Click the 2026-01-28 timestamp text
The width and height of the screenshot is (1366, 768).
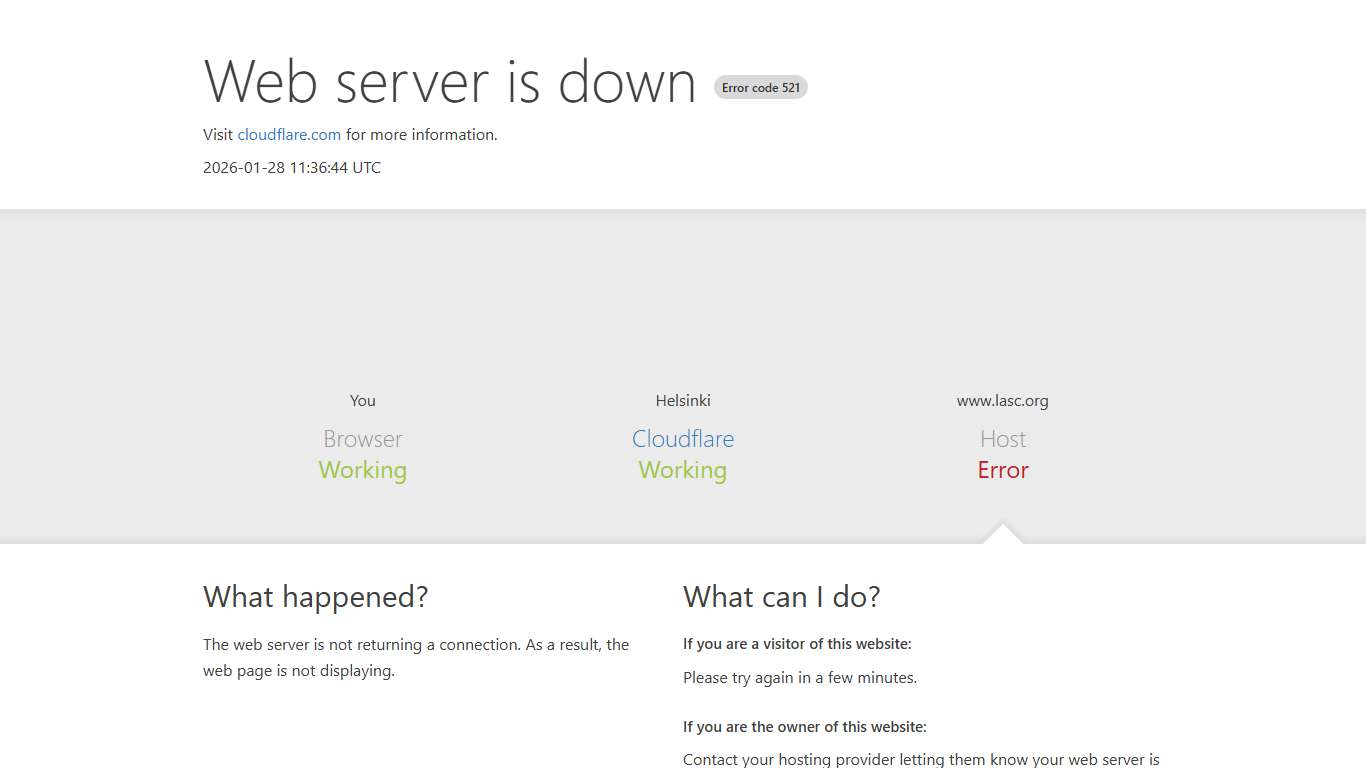[291, 167]
